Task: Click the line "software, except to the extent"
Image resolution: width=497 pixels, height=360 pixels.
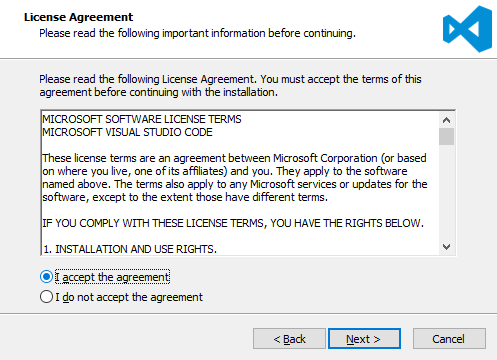Action: pyautogui.click(x=185, y=197)
